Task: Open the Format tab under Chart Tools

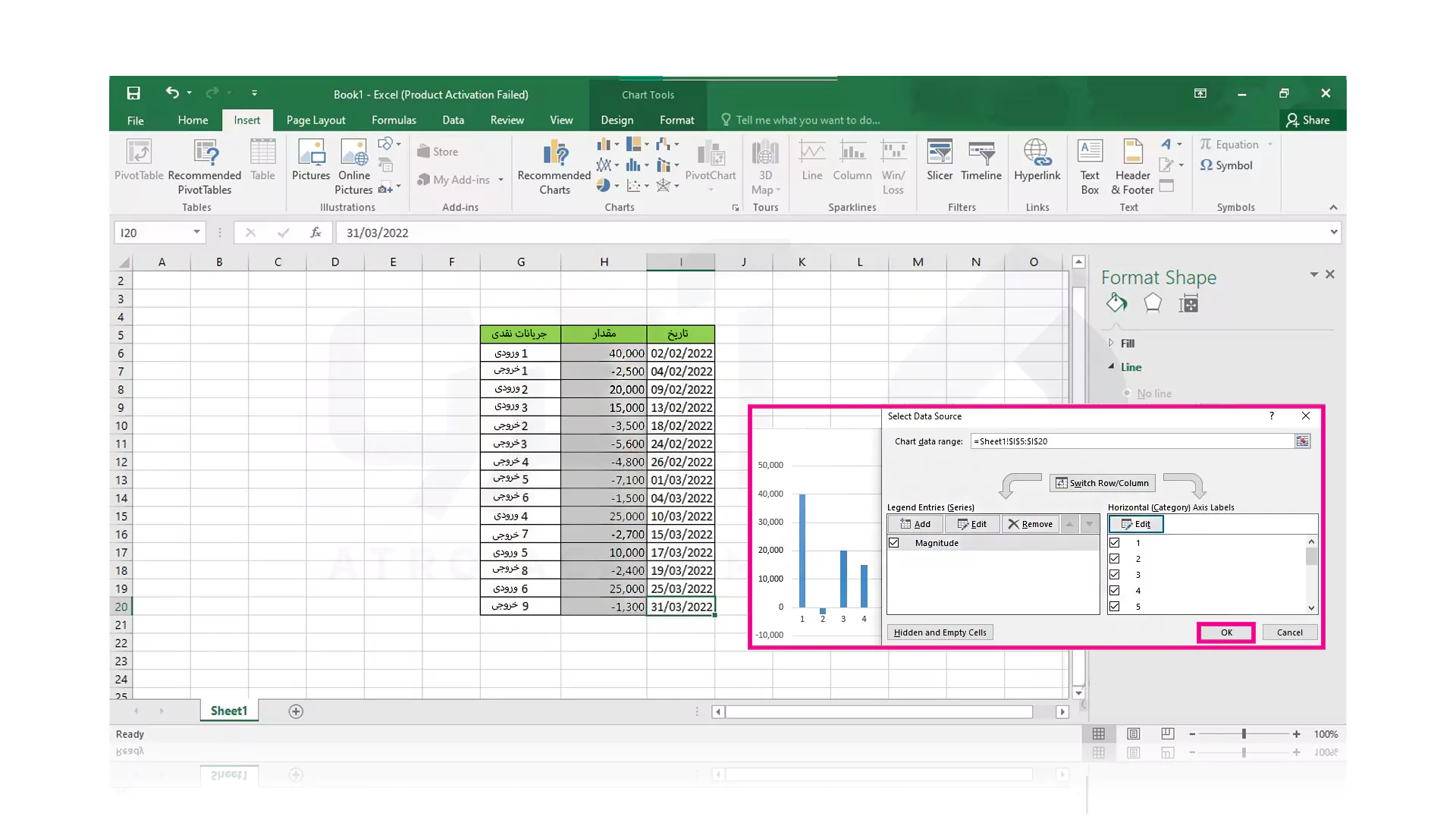Action: [x=676, y=120]
